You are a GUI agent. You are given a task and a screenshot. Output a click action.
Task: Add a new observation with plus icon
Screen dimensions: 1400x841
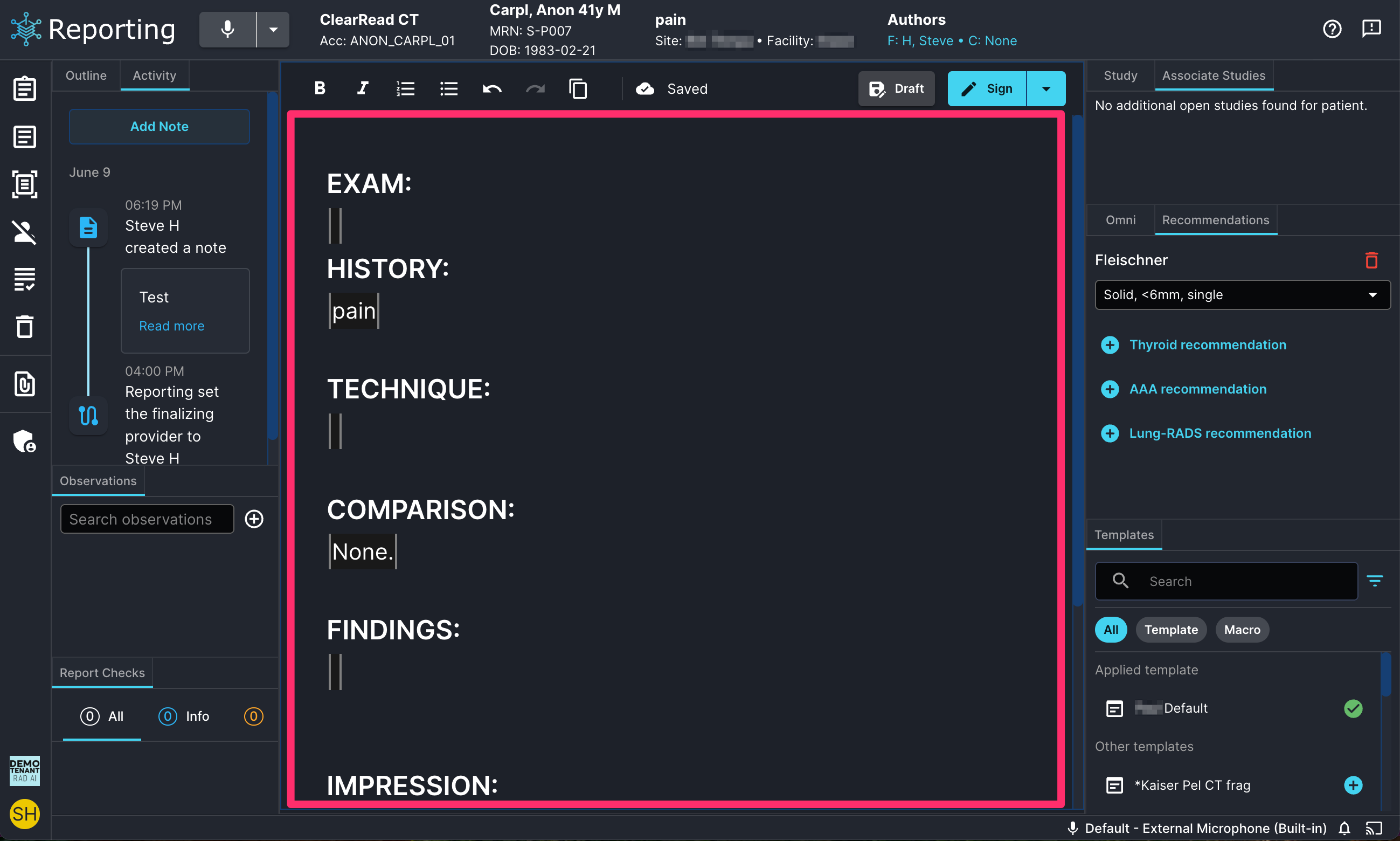(x=254, y=519)
